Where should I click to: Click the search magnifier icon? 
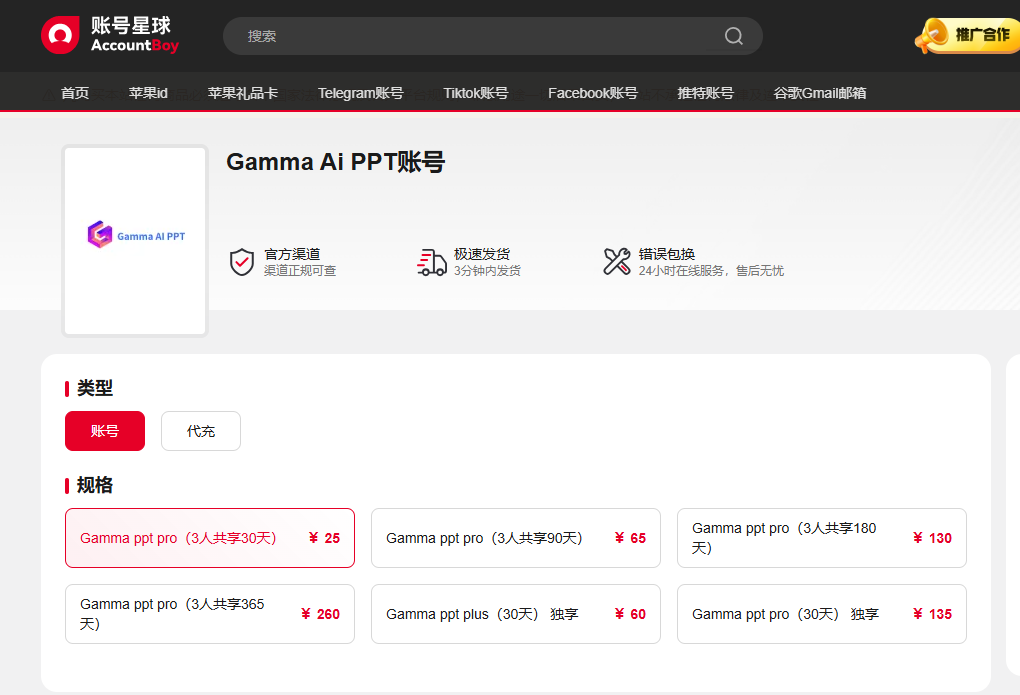[734, 36]
